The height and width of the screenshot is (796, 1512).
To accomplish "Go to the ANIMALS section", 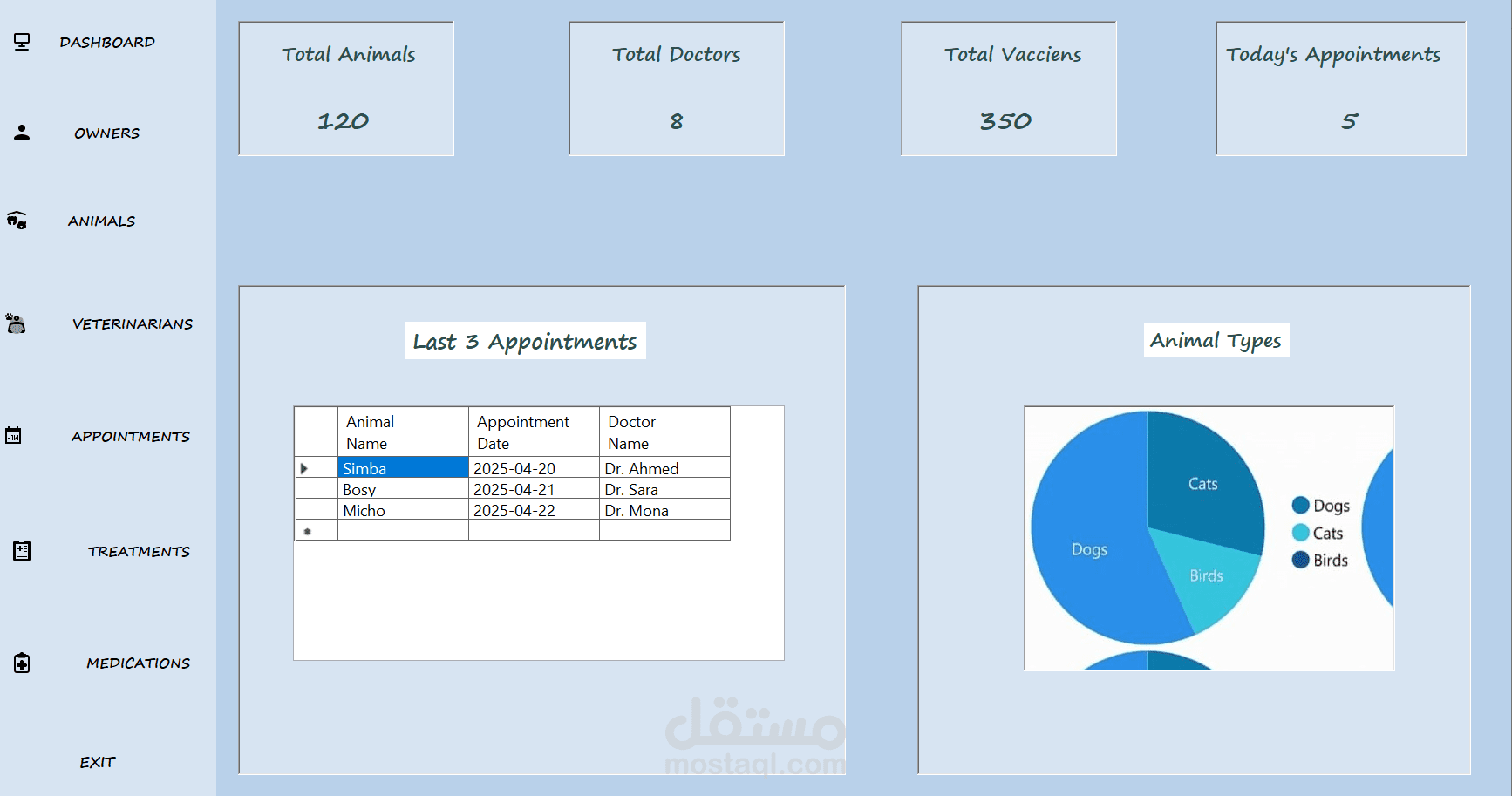I will coord(101,221).
